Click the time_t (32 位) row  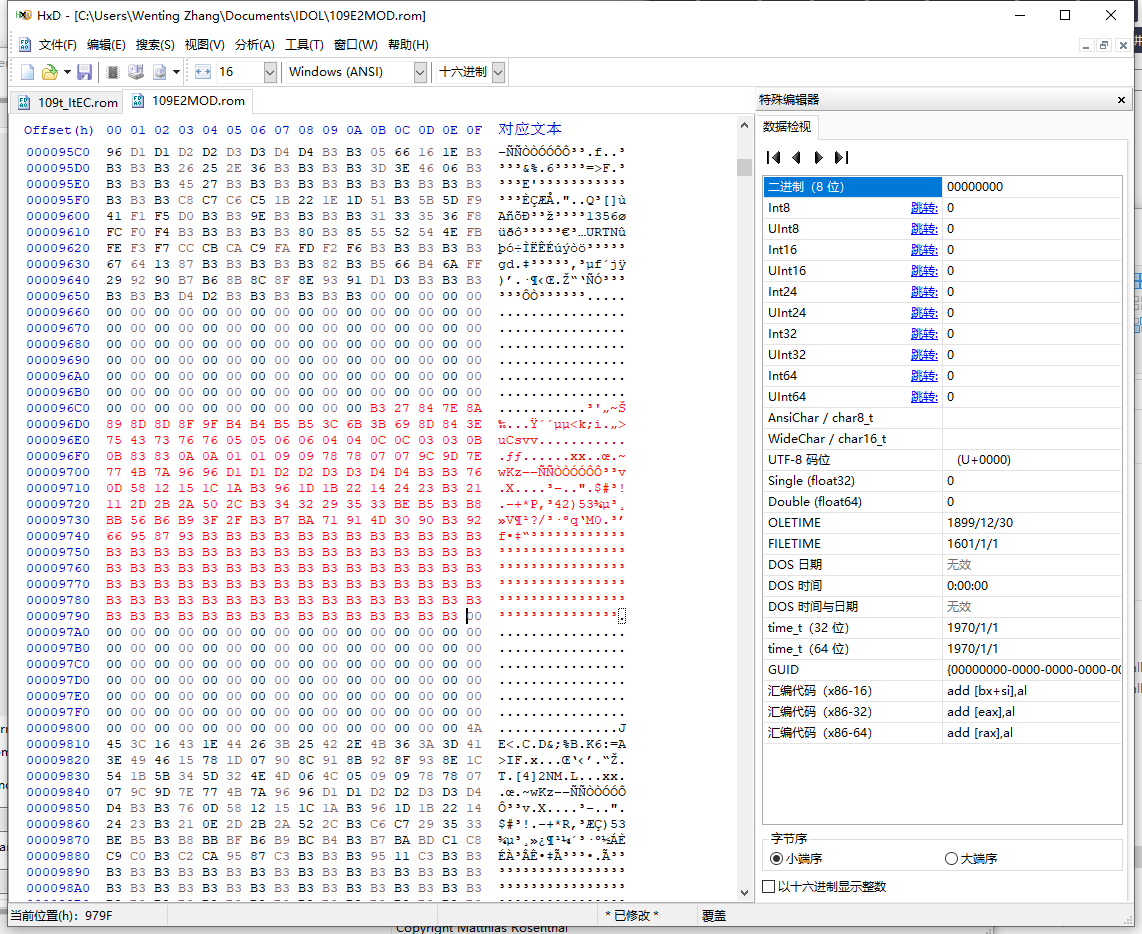[x=942, y=628]
